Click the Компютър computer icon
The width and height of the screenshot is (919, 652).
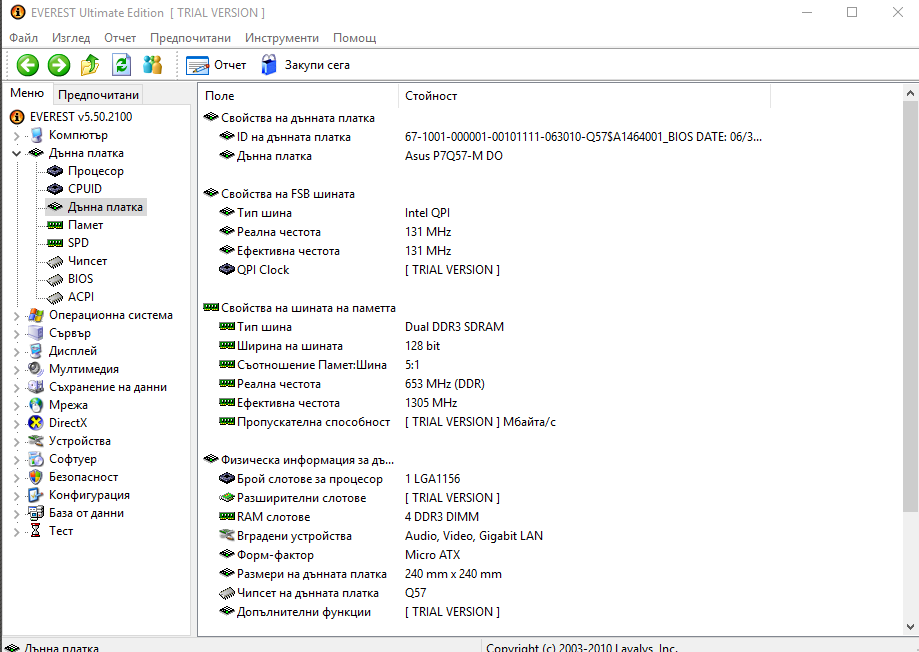point(36,135)
